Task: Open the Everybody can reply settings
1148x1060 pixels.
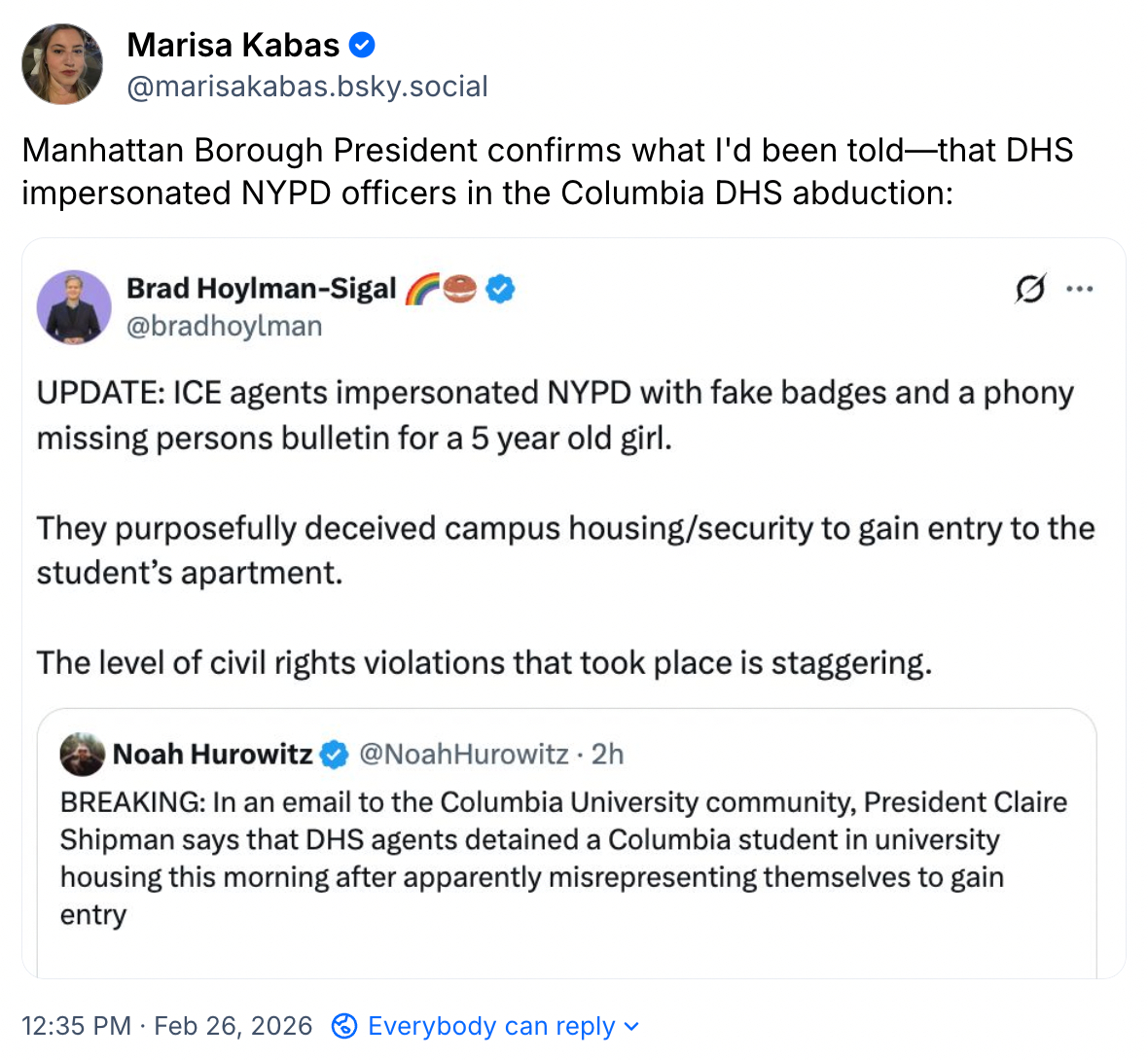Action: (x=491, y=1026)
